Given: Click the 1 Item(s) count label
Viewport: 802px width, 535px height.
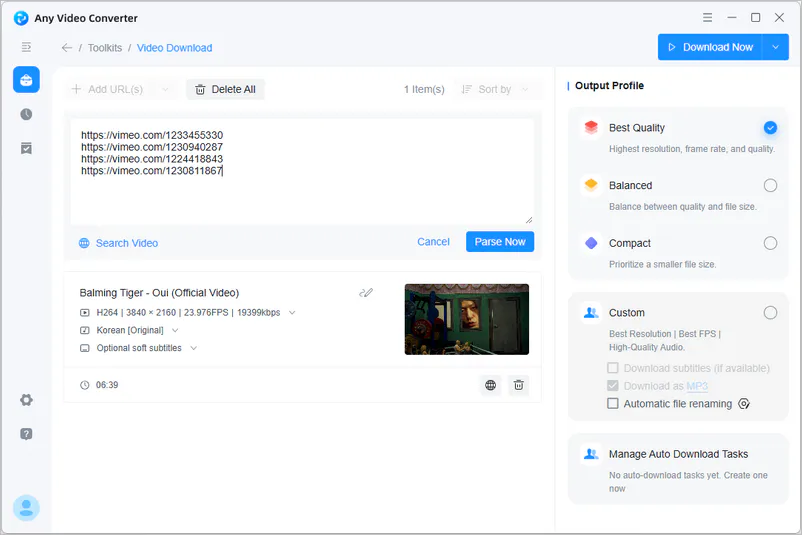Looking at the screenshot, I should 424,90.
